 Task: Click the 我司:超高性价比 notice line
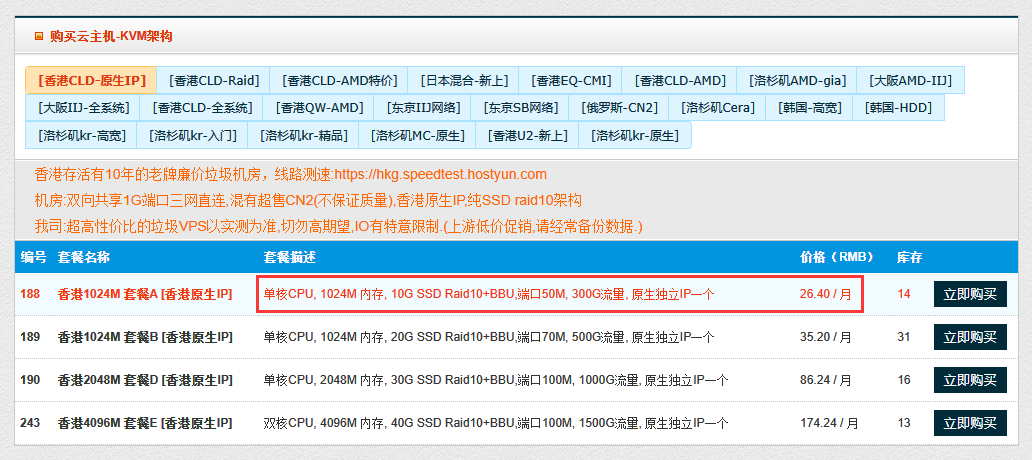[x=338, y=226]
